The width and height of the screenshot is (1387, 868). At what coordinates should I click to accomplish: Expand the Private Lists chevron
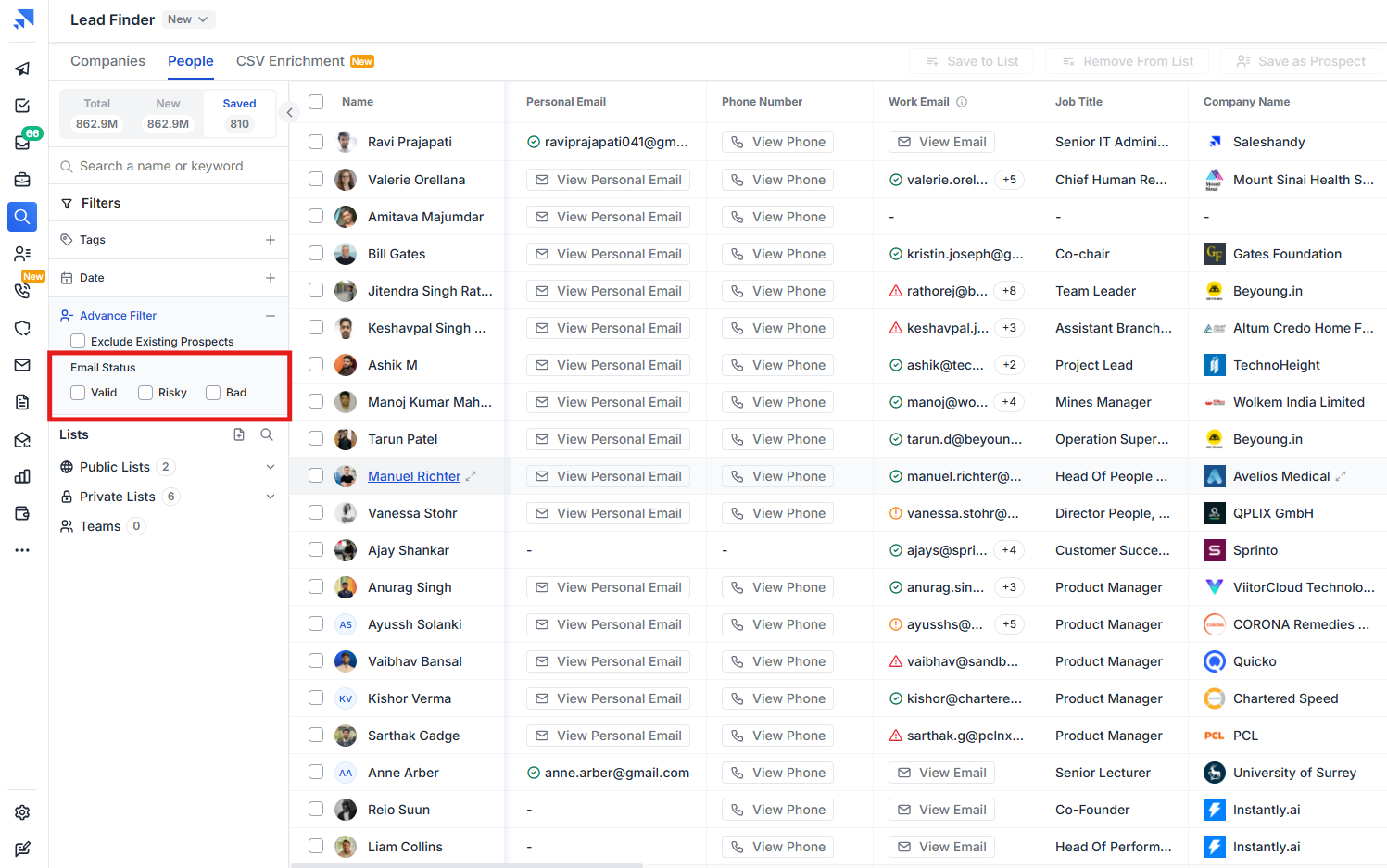[x=271, y=497]
